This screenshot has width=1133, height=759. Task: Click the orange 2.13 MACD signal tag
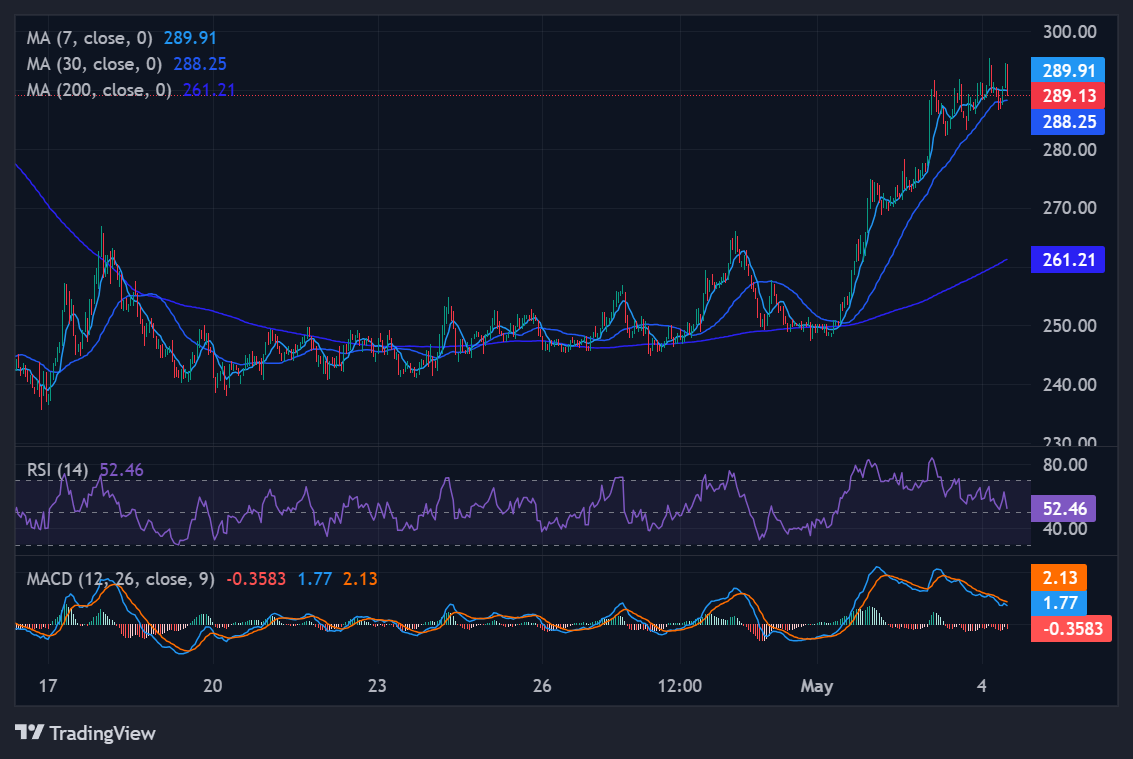(1059, 578)
